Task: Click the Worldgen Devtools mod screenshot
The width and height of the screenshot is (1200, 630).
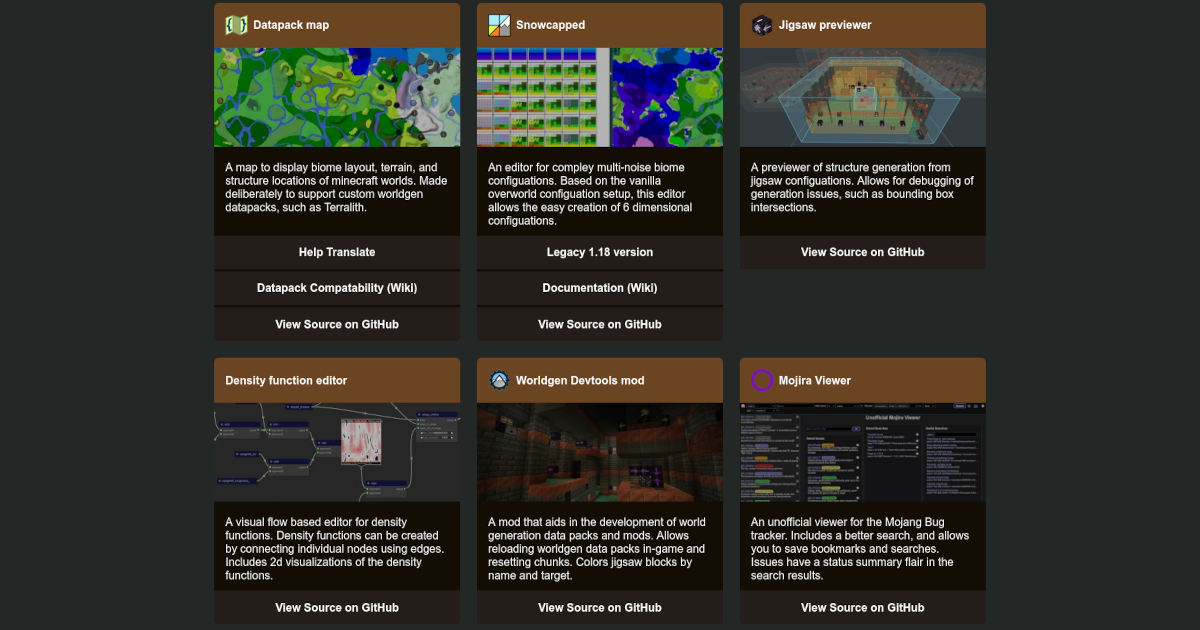Action: tap(600, 452)
